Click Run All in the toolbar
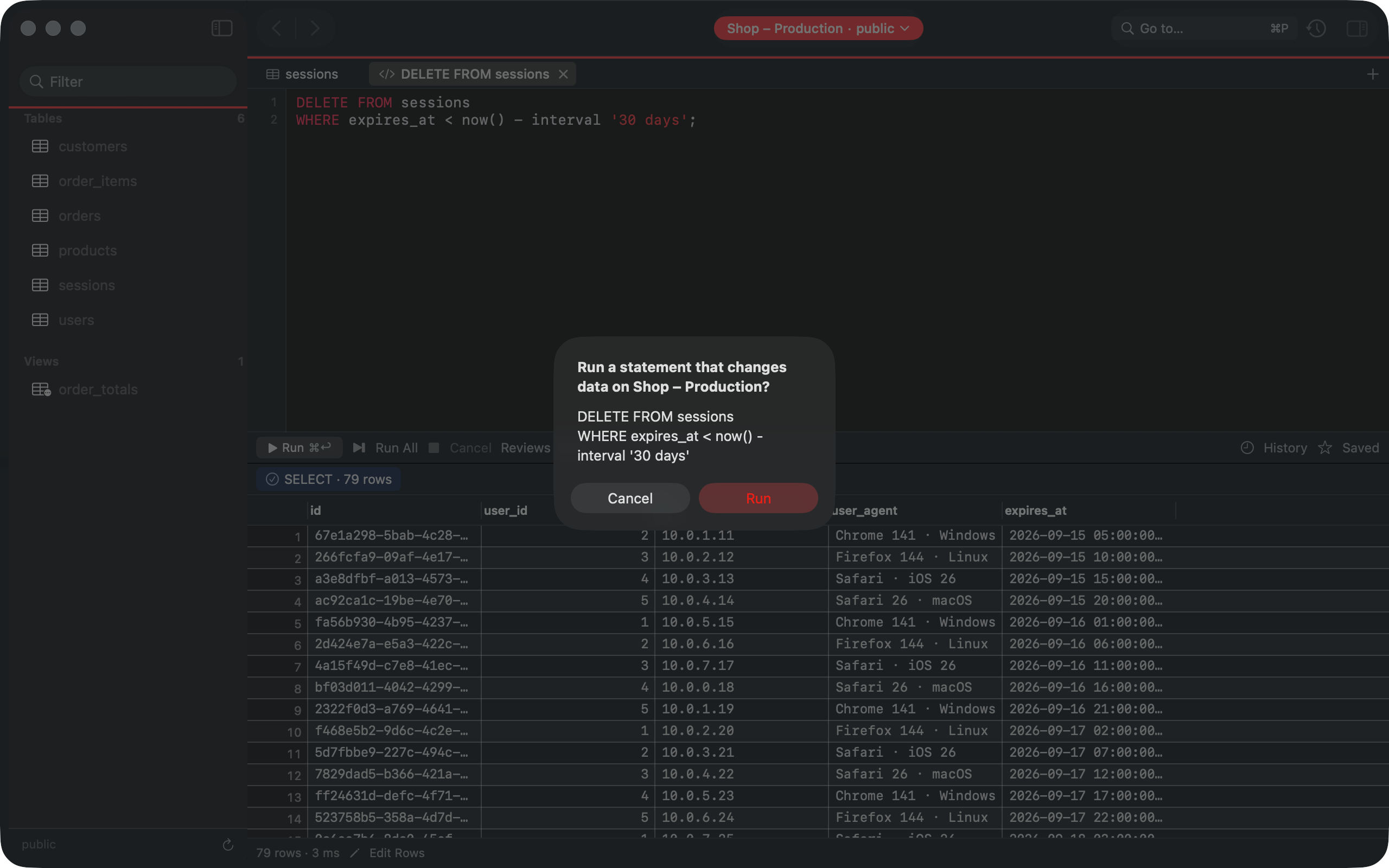The image size is (1389, 868). (396, 448)
